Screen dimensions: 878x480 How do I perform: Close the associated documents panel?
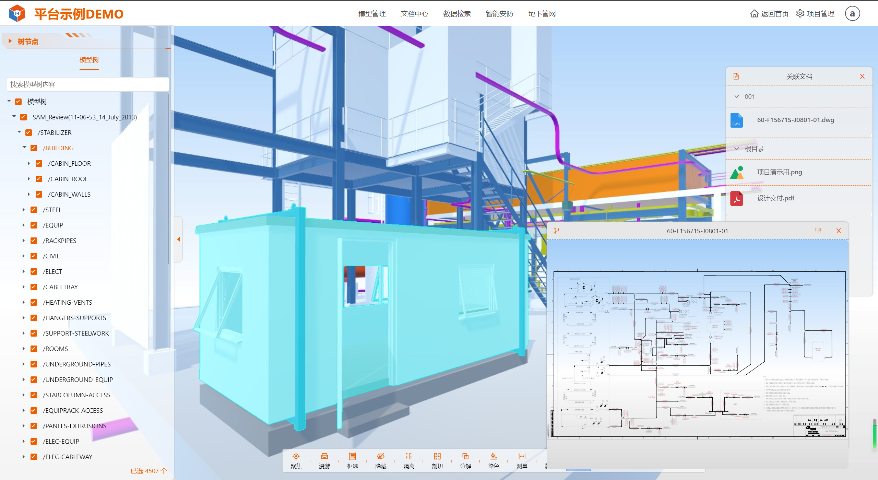(862, 76)
